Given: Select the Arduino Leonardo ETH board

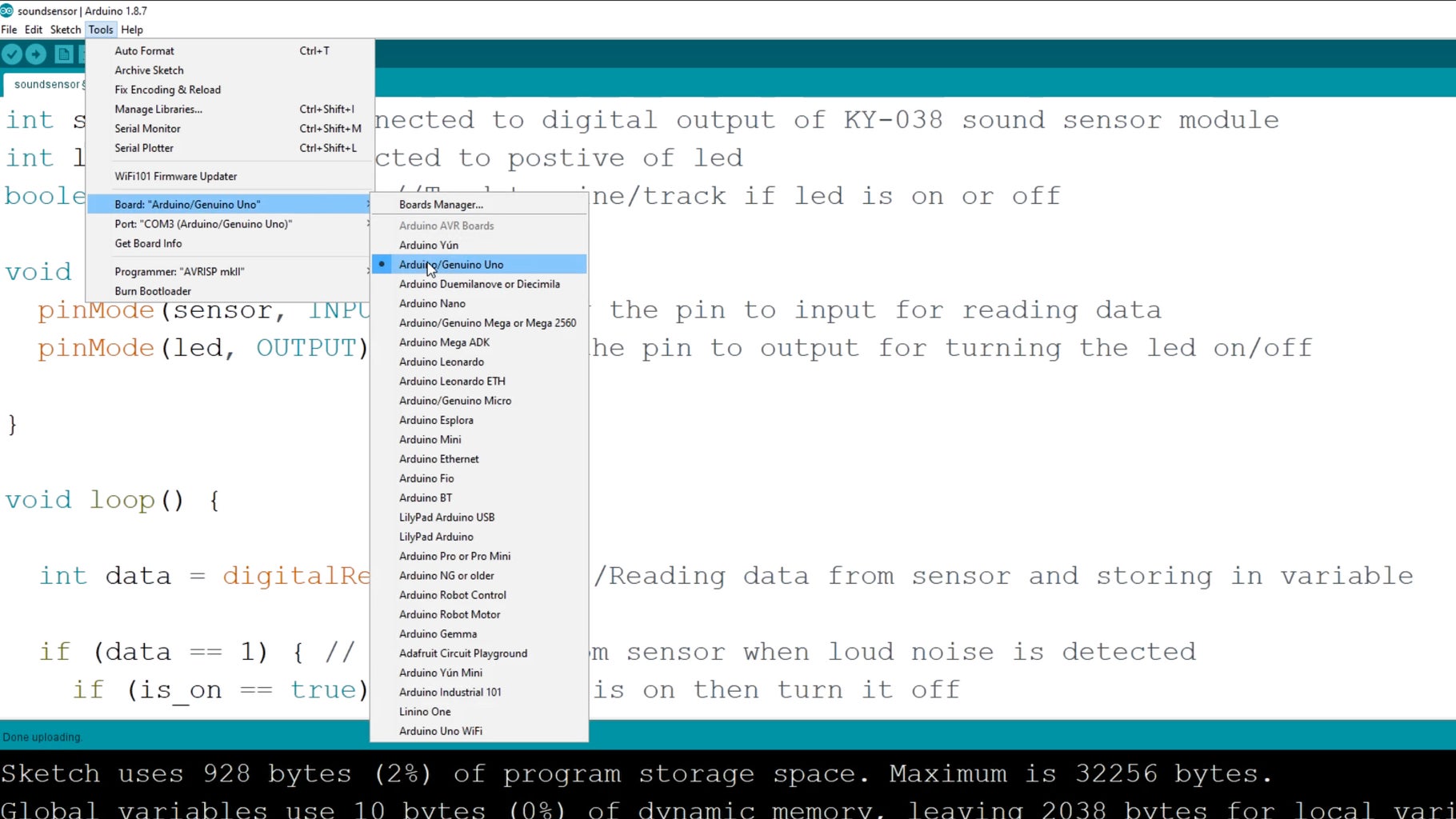Looking at the screenshot, I should 479,382.
